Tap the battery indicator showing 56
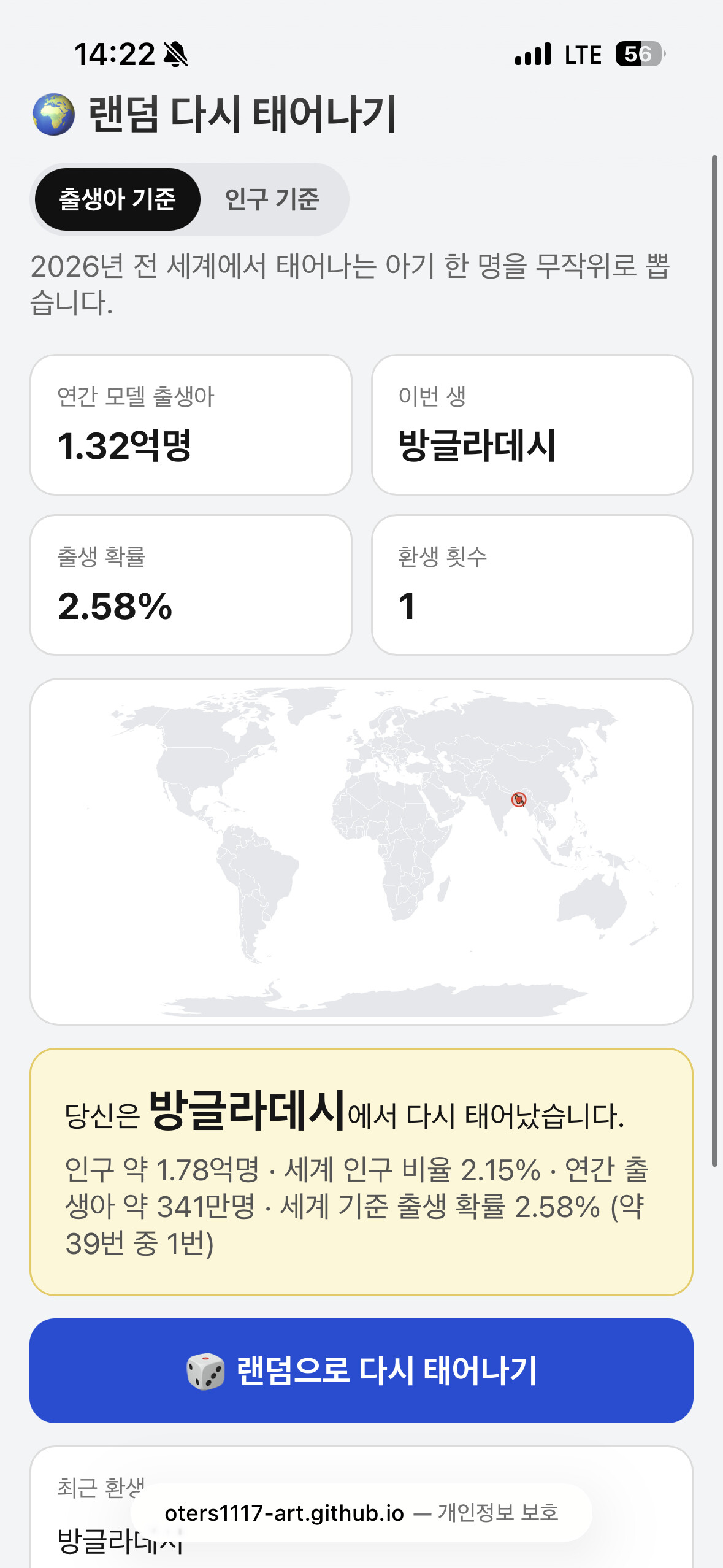723x1568 pixels. click(x=641, y=54)
